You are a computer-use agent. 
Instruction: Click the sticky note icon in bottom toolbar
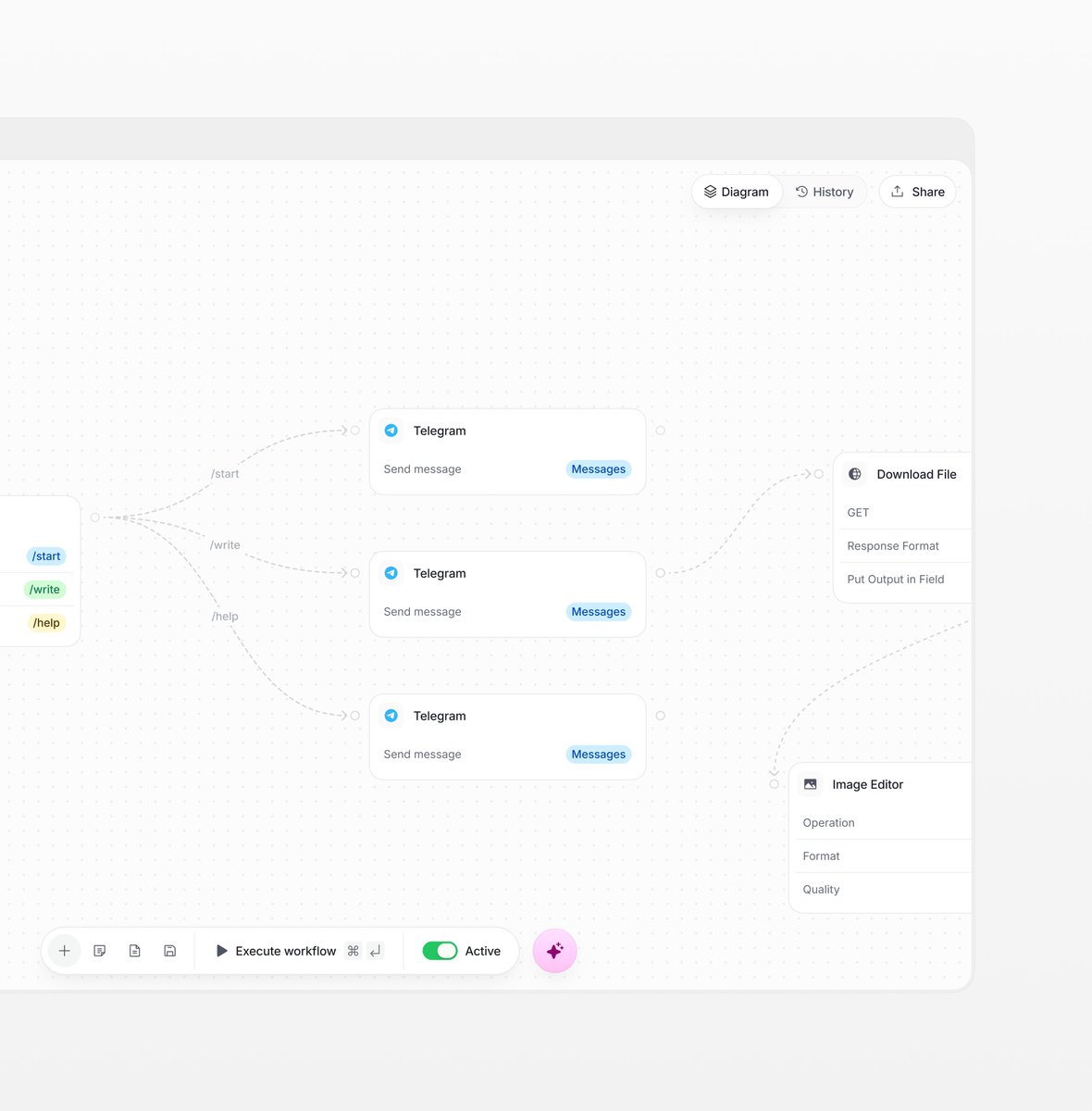pos(99,951)
